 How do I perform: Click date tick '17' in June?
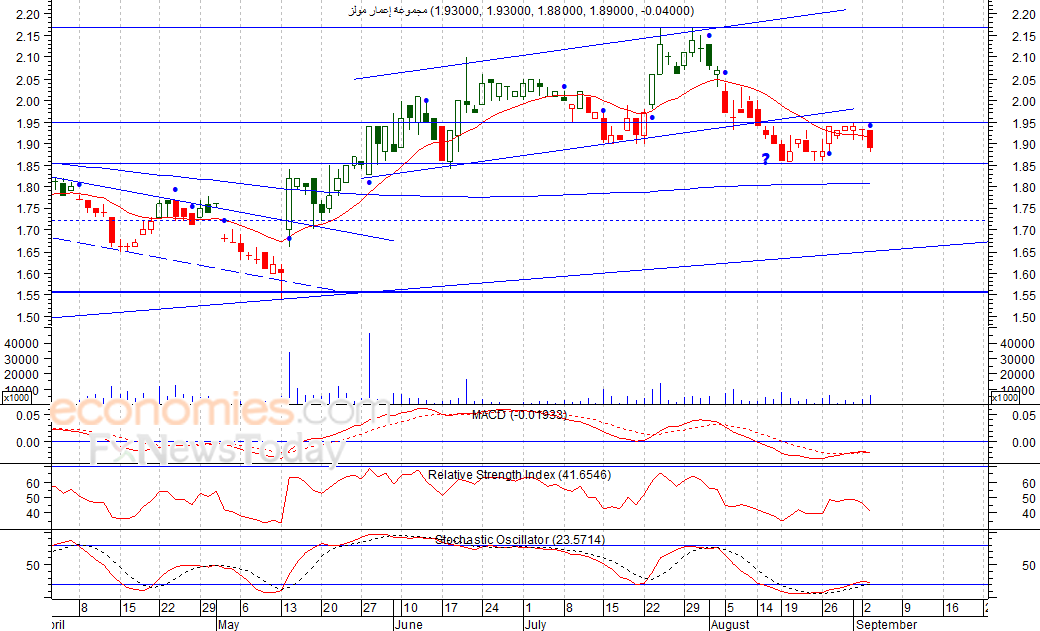pyautogui.click(x=451, y=608)
